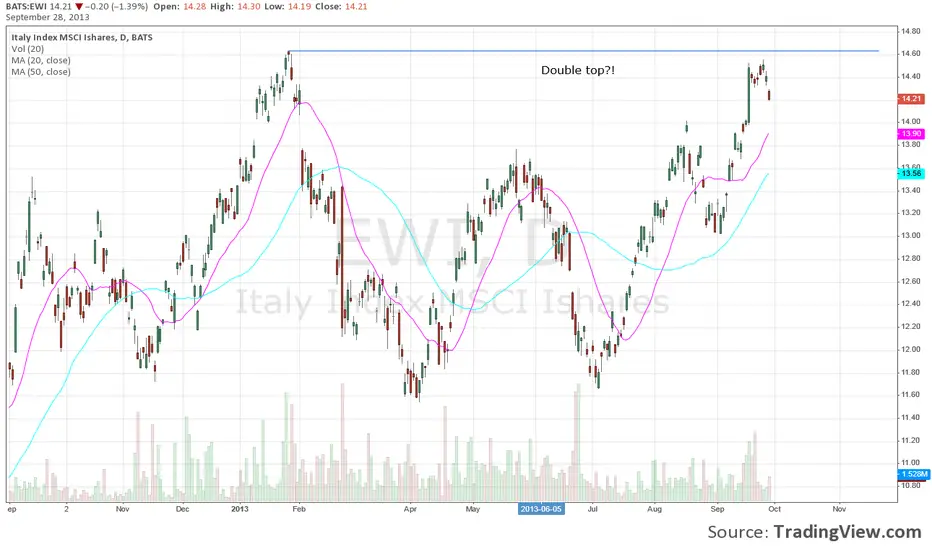Click the Jul label on time axis

pyautogui.click(x=593, y=509)
